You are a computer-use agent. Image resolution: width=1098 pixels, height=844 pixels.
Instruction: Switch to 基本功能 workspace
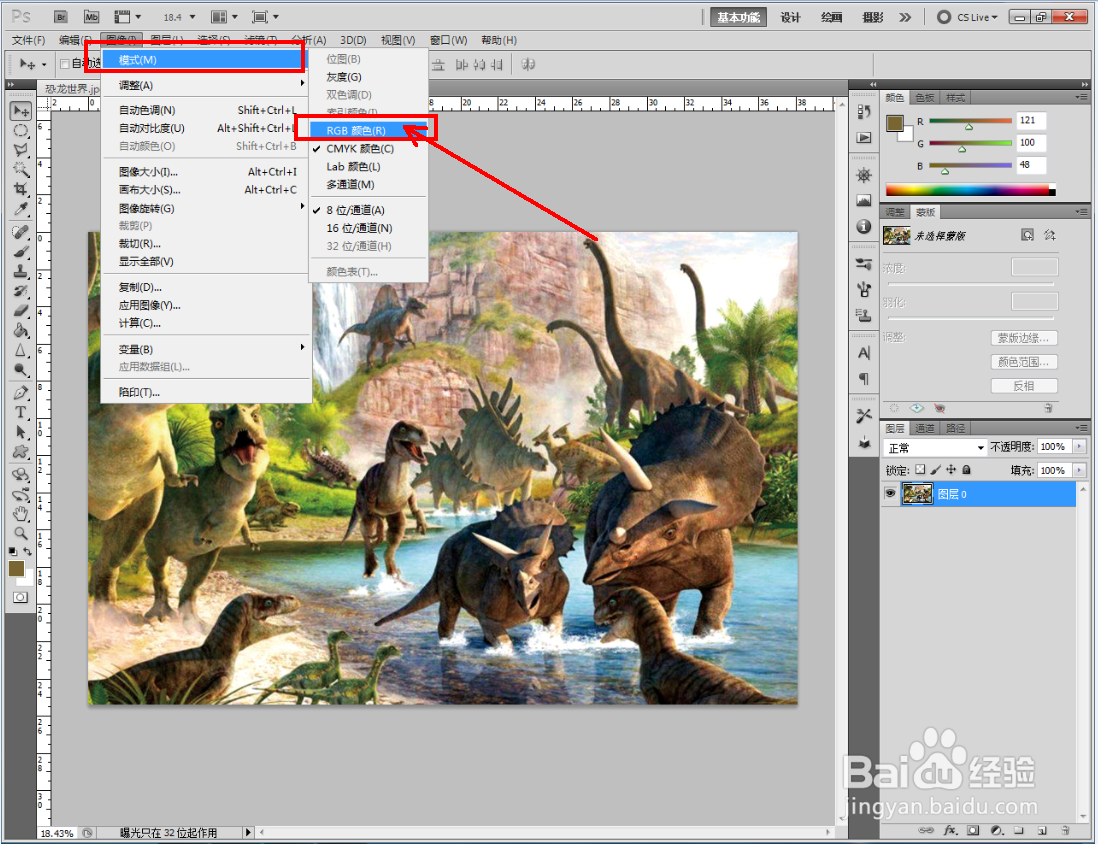pyautogui.click(x=739, y=18)
